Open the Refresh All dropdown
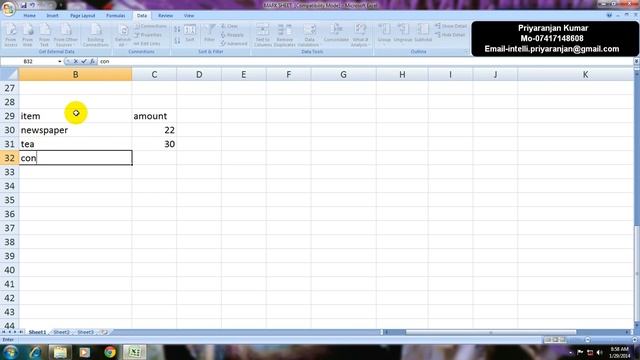Image resolution: width=640 pixels, height=360 pixels. click(122, 35)
